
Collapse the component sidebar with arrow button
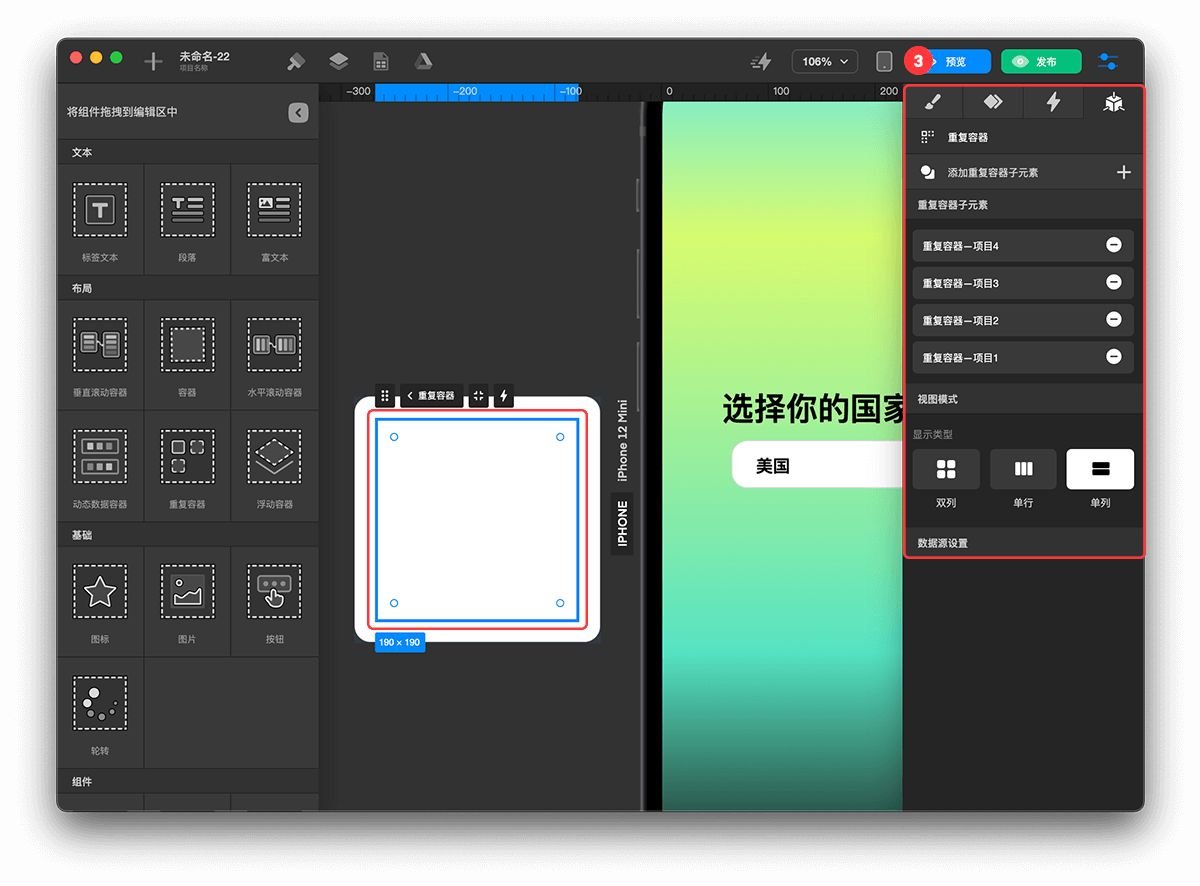[x=298, y=113]
